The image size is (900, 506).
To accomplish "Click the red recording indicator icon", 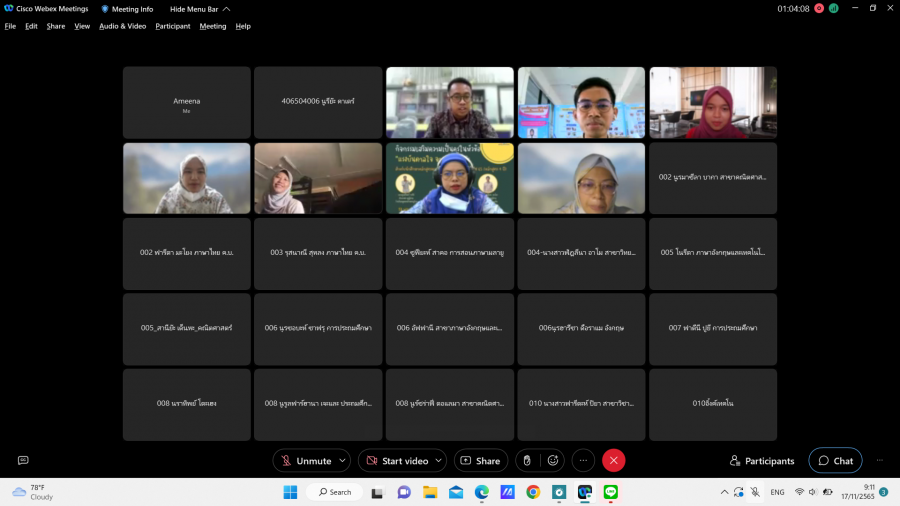I will (819, 8).
